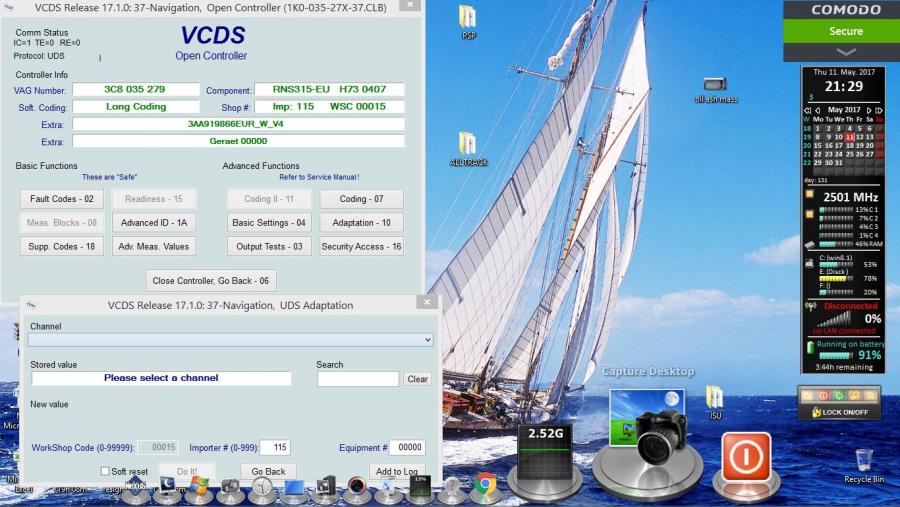Tick the Soft reset checkbox
The height and width of the screenshot is (507, 900).
point(105,471)
